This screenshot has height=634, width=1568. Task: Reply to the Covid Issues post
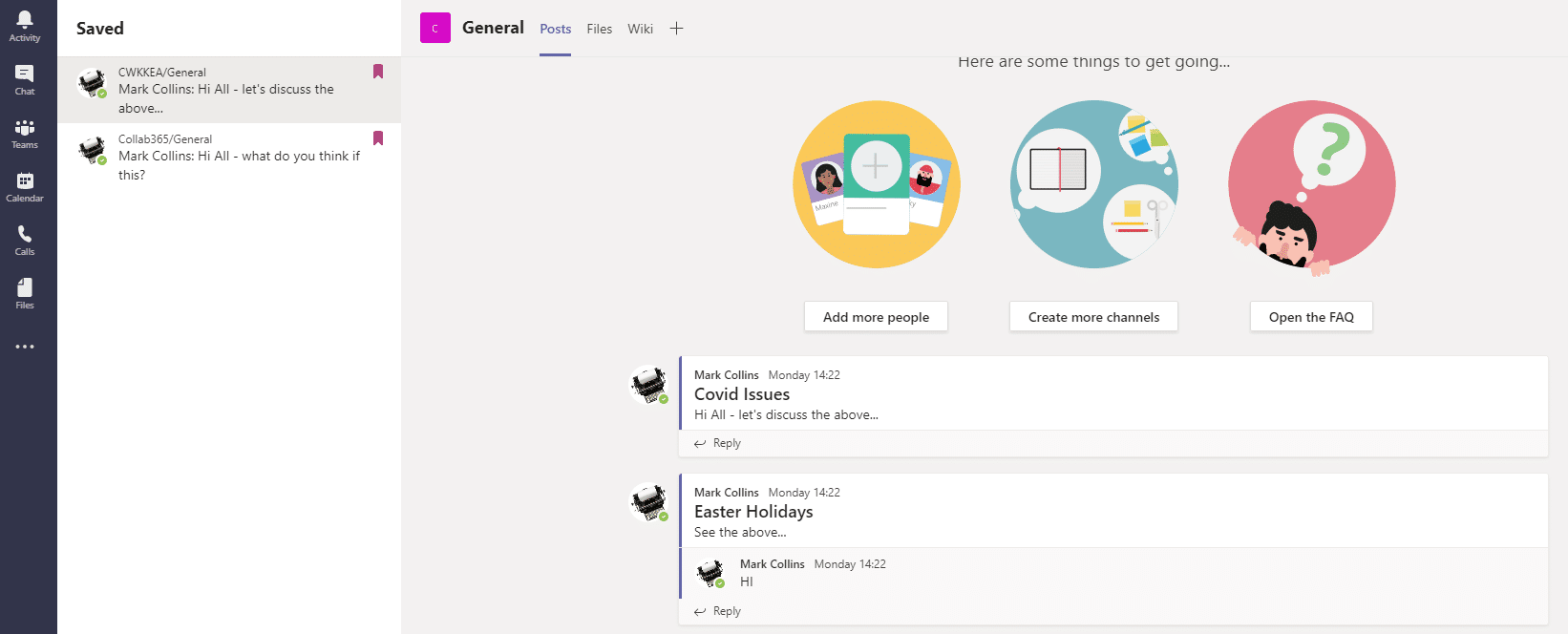coord(717,443)
